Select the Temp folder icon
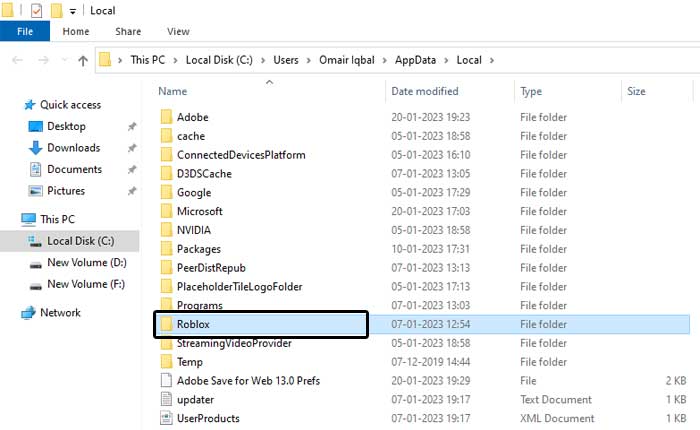Image resolution: width=700 pixels, height=430 pixels. (166, 362)
